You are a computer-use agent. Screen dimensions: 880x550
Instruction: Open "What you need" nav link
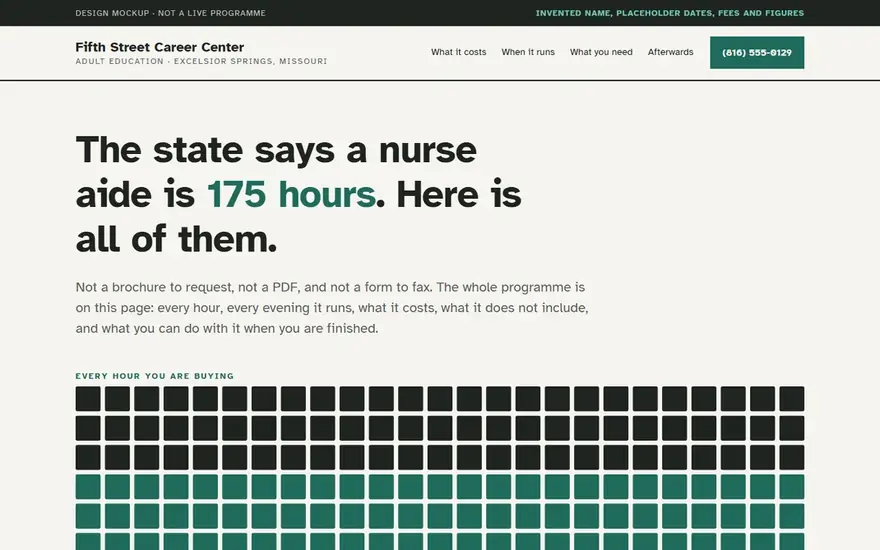pos(601,52)
